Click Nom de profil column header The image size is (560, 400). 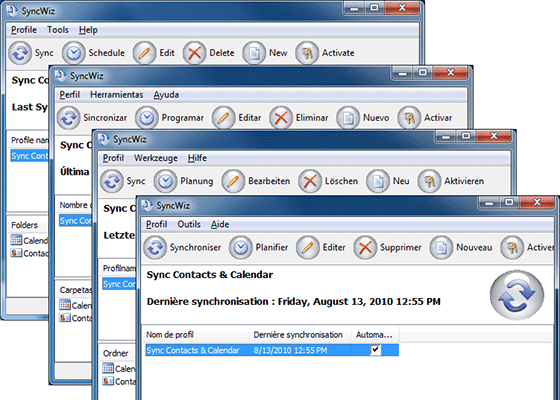point(196,335)
